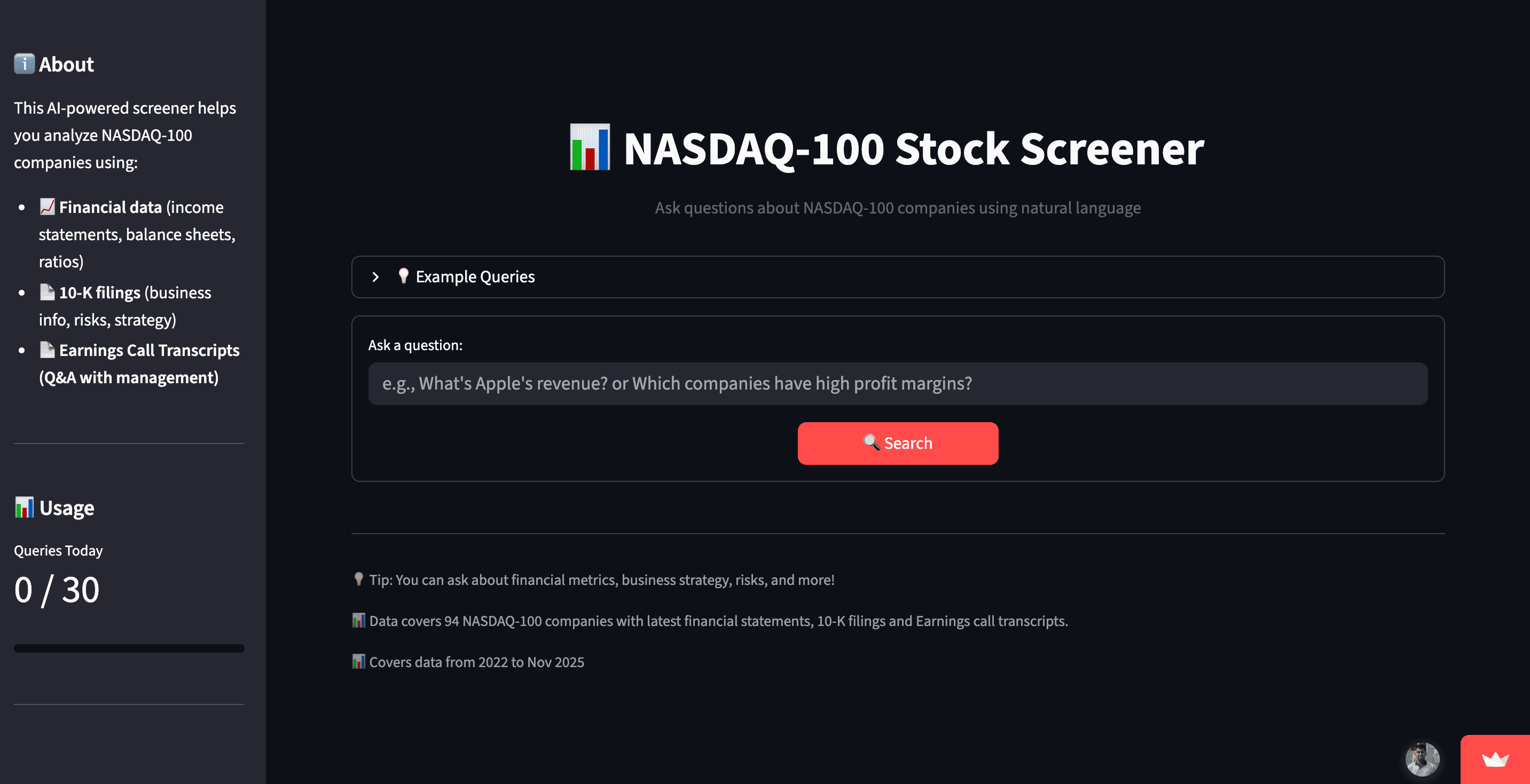
Task: Click the chart icon before the data coverage note
Action: (x=358, y=620)
